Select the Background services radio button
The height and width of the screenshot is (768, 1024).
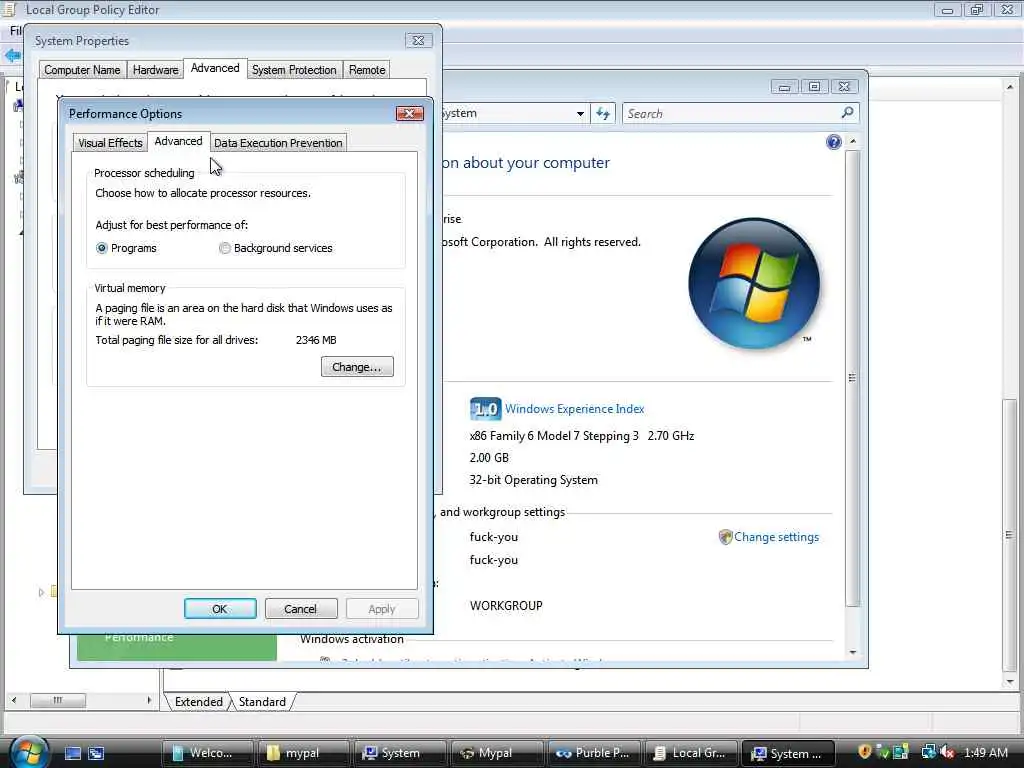[x=225, y=248]
